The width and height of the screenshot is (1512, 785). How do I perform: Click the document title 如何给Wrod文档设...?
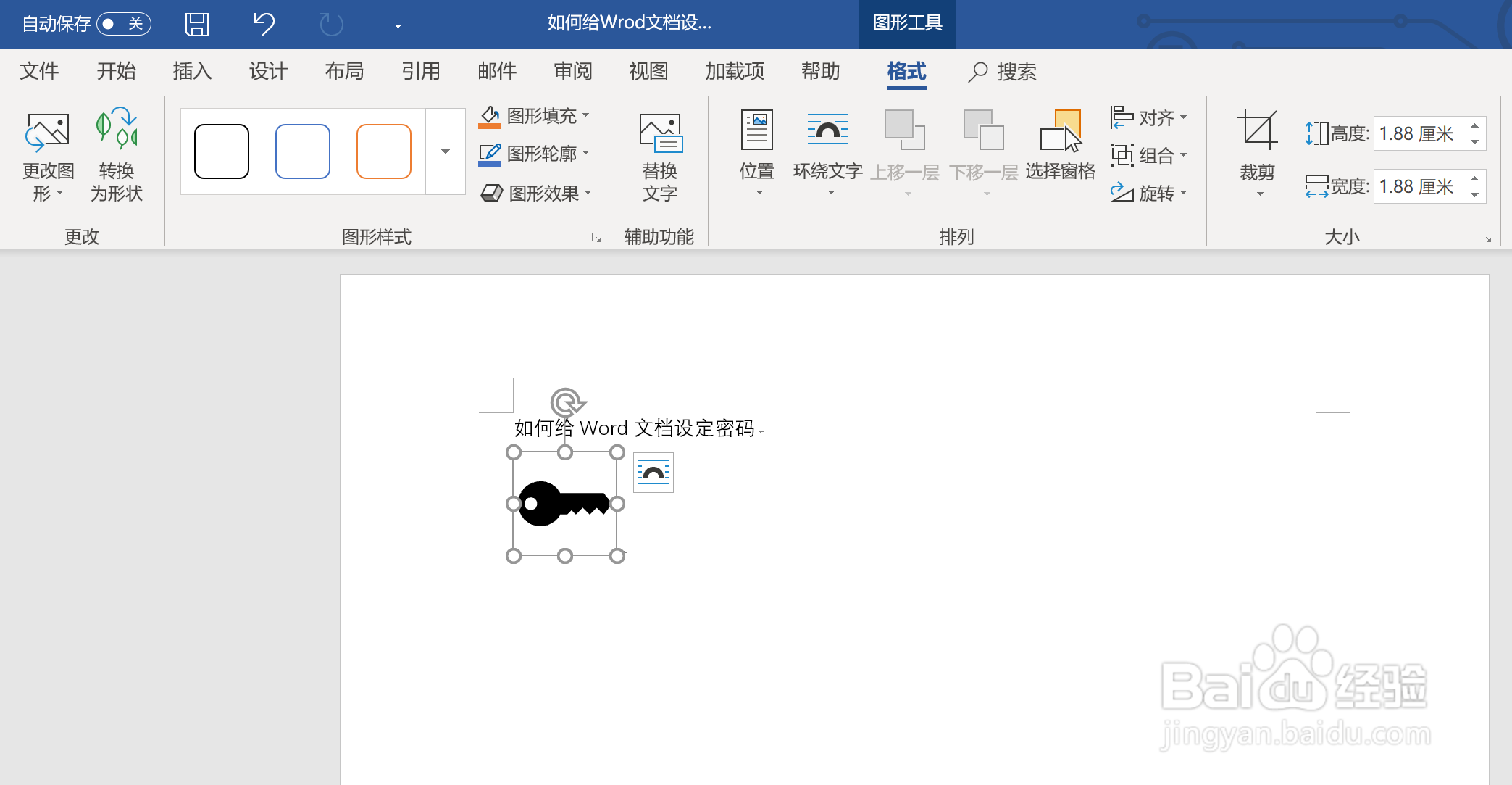click(629, 23)
